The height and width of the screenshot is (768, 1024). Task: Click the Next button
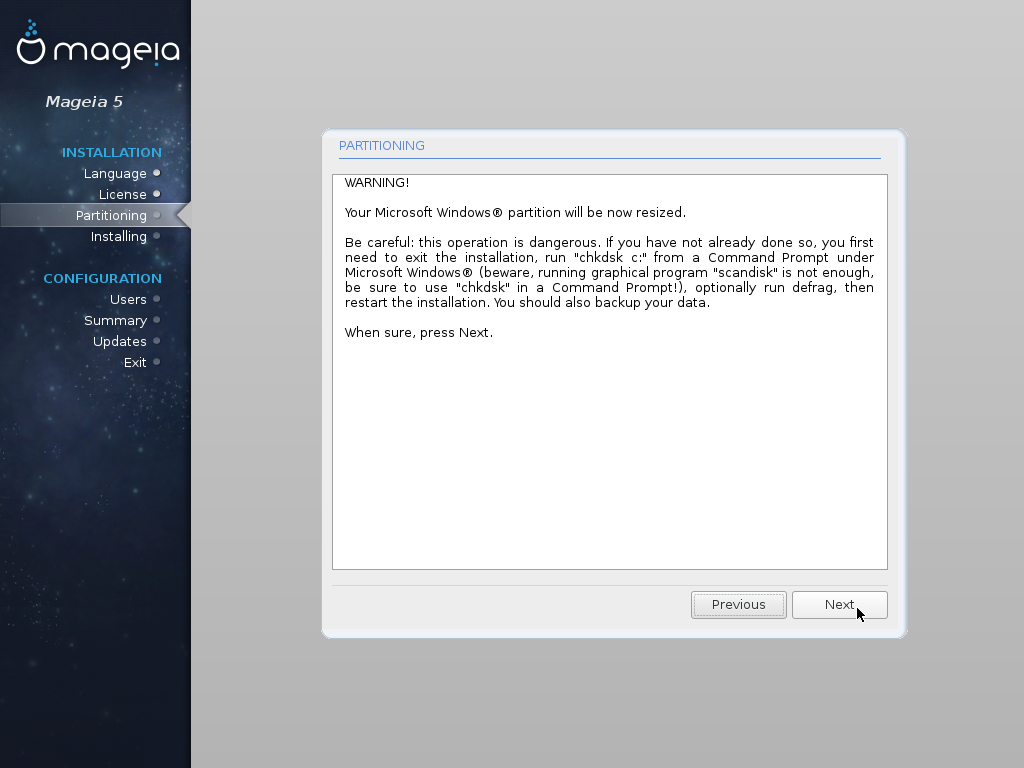point(840,605)
